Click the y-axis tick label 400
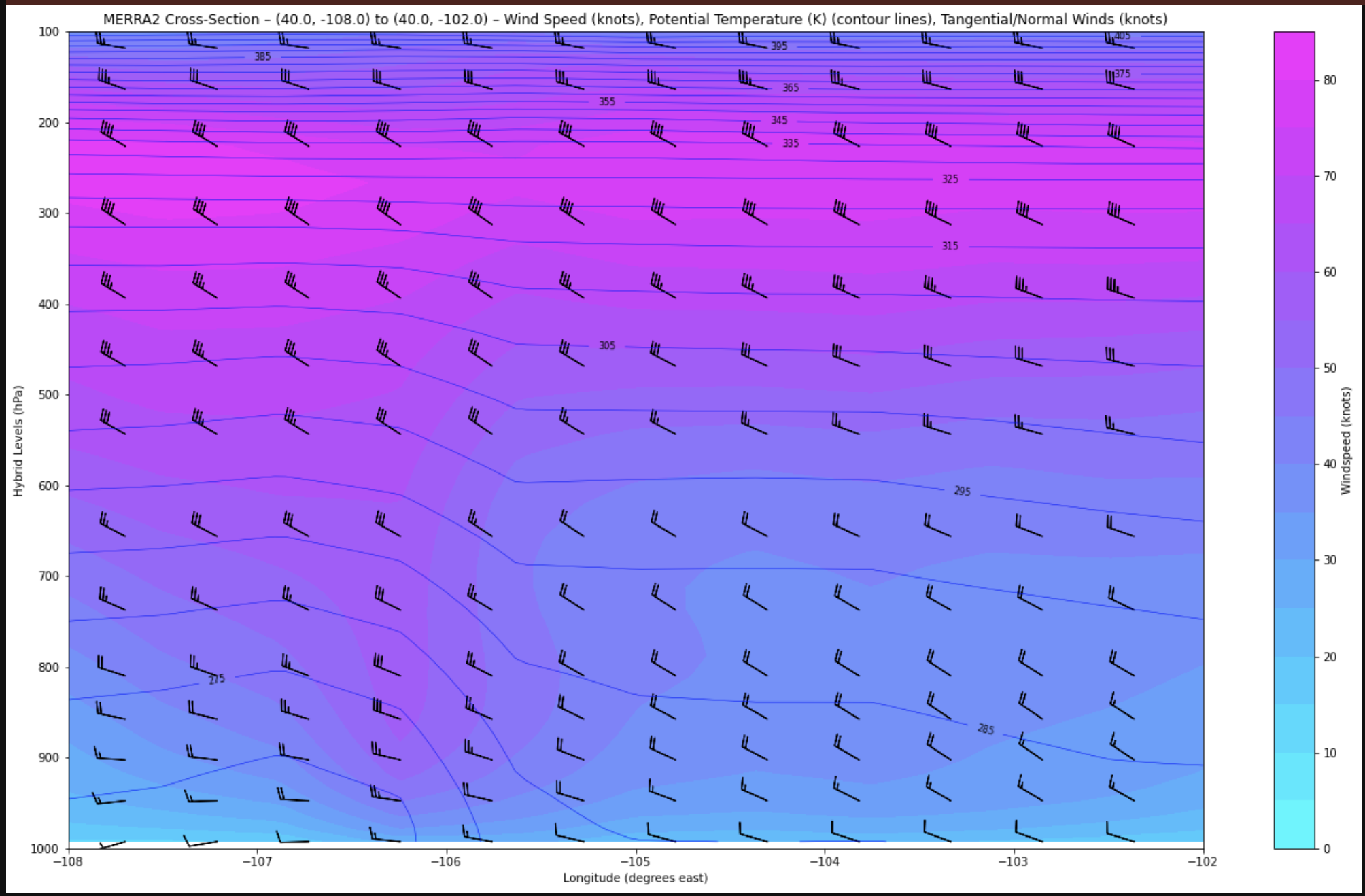1365x896 pixels. (50, 305)
